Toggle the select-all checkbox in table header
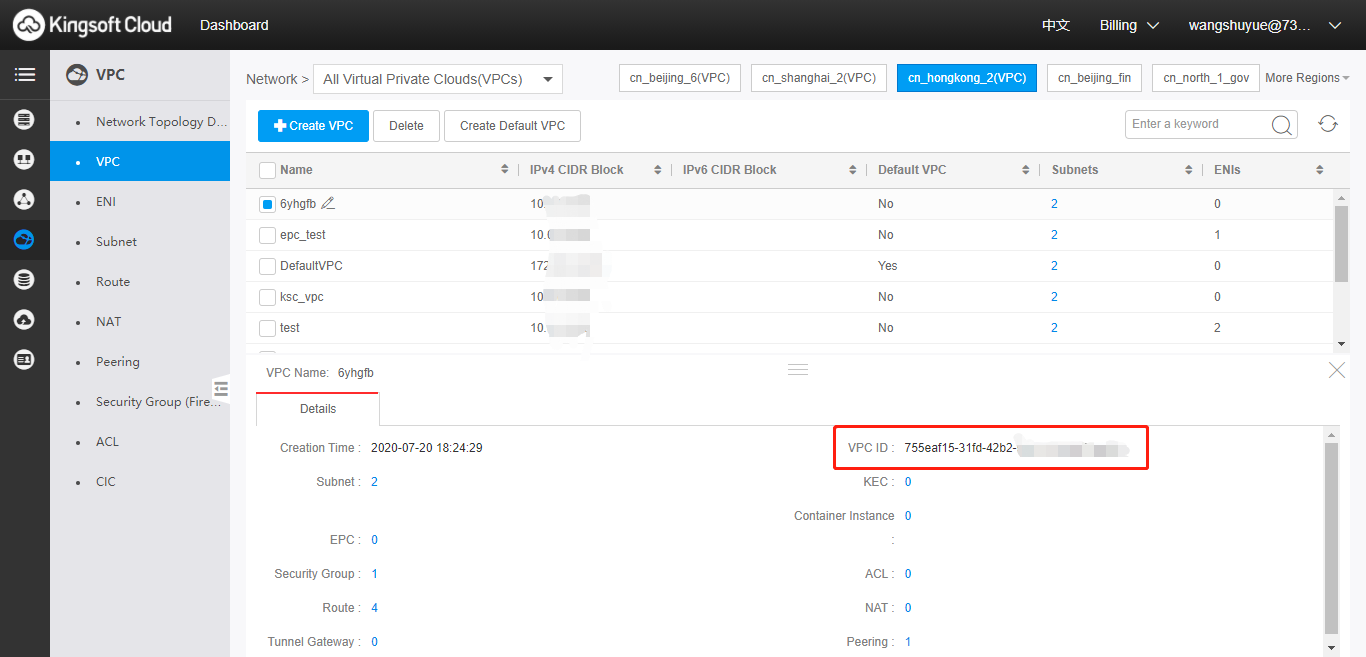 267,170
